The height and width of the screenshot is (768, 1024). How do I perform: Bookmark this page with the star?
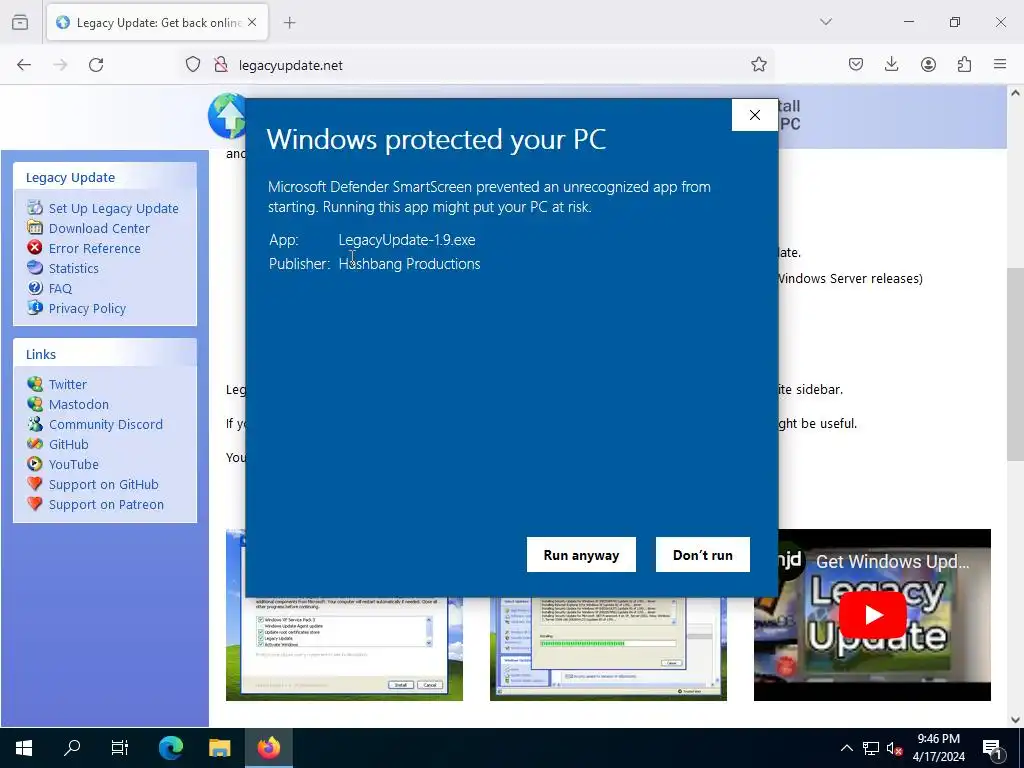[x=758, y=64]
